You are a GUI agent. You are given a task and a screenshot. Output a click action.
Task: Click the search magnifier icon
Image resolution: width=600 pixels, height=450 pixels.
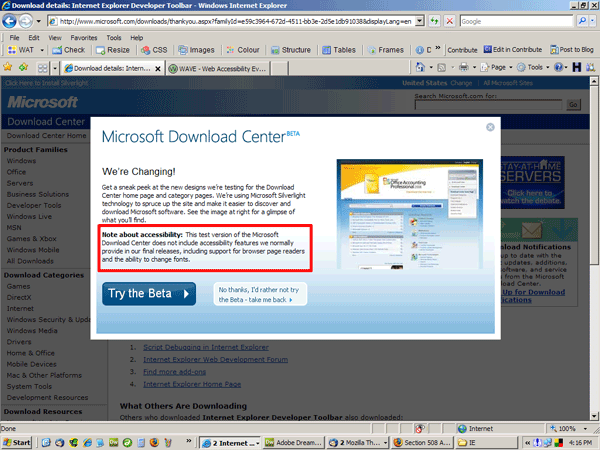[x=582, y=21]
